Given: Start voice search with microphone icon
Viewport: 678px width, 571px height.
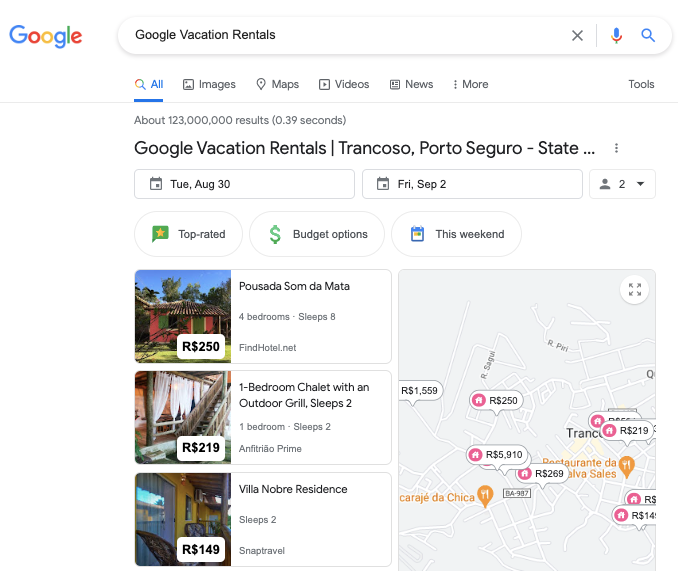Looking at the screenshot, I should (616, 36).
